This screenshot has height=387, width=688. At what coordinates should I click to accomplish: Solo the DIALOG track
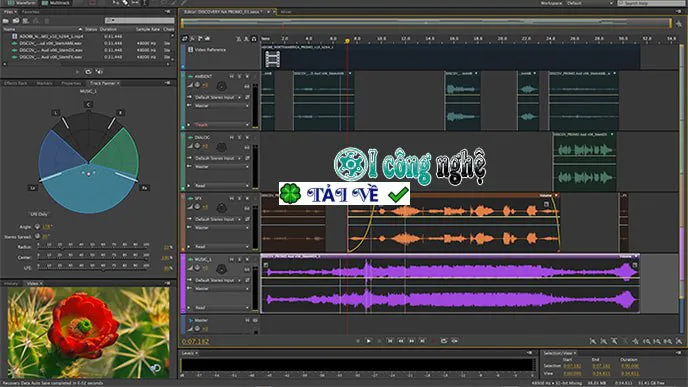[x=240, y=137]
